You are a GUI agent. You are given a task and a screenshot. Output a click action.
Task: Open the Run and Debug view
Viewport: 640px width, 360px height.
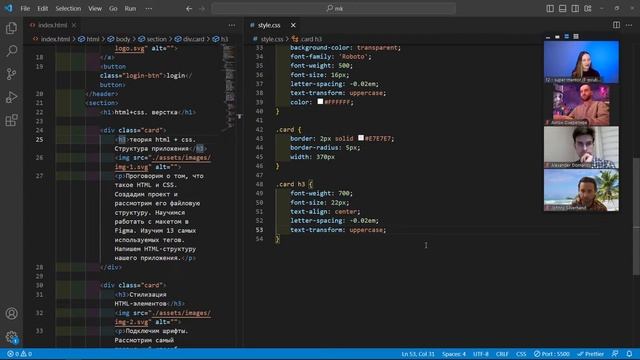[x=11, y=97]
